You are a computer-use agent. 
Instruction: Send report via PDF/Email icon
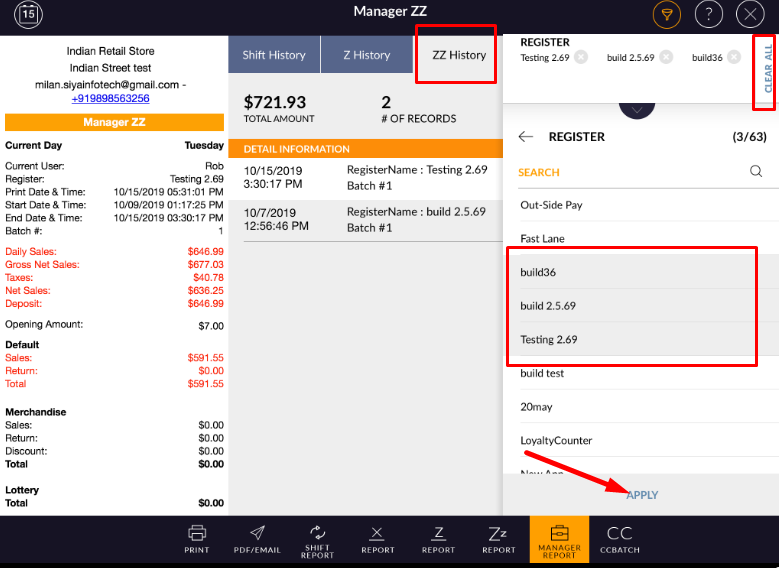click(257, 539)
